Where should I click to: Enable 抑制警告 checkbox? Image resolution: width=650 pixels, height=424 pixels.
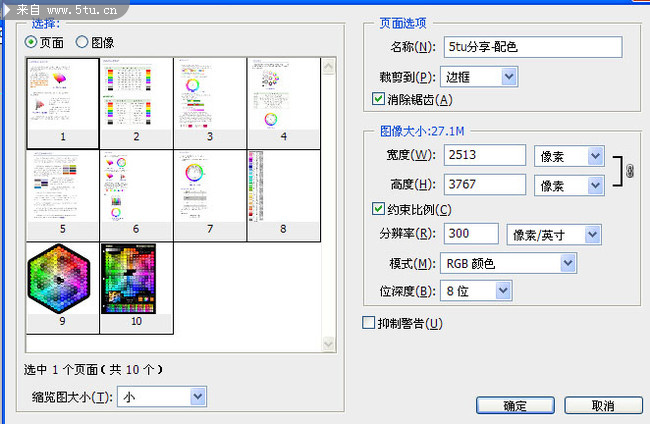tap(369, 323)
